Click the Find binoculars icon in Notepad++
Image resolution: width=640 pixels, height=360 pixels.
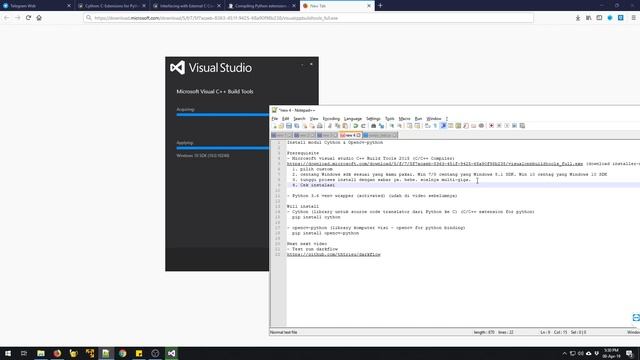point(373,126)
